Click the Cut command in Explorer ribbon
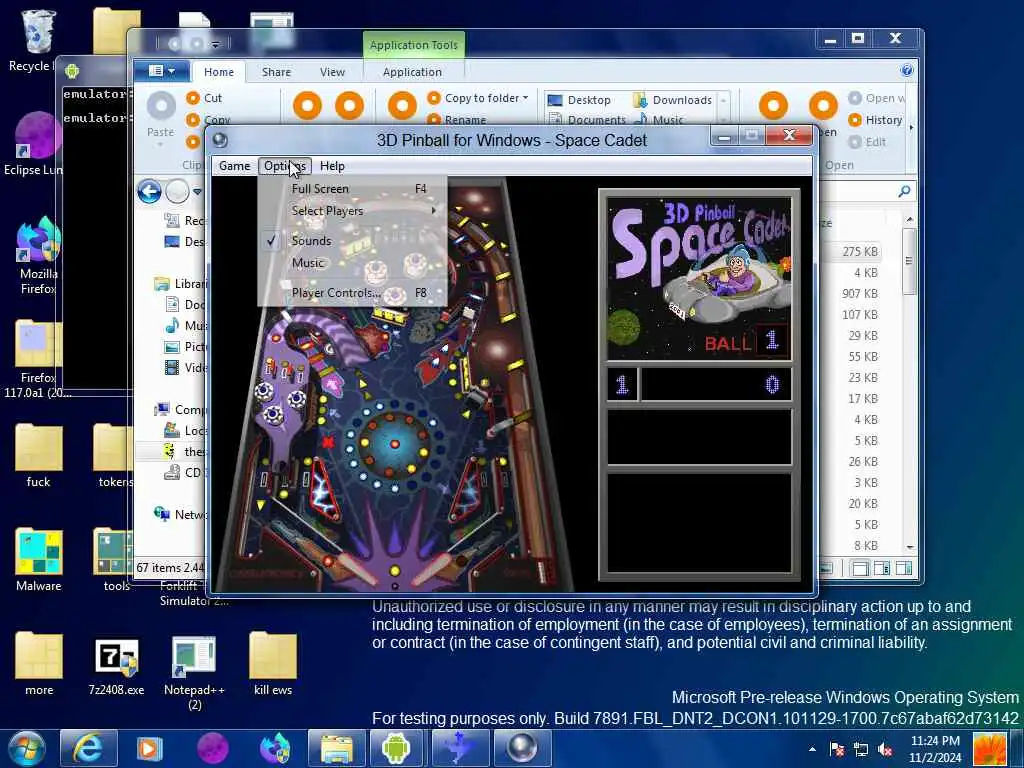The width and height of the screenshot is (1024, 768). pos(205,98)
